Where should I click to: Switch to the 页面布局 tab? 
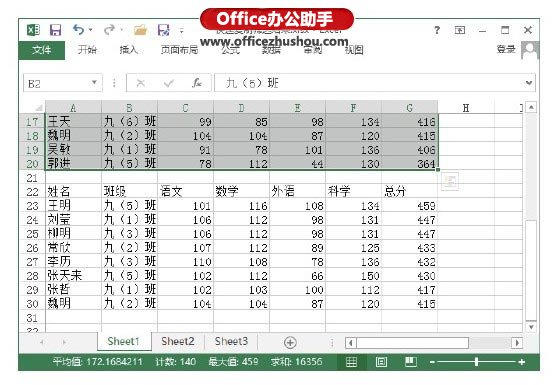tap(179, 50)
